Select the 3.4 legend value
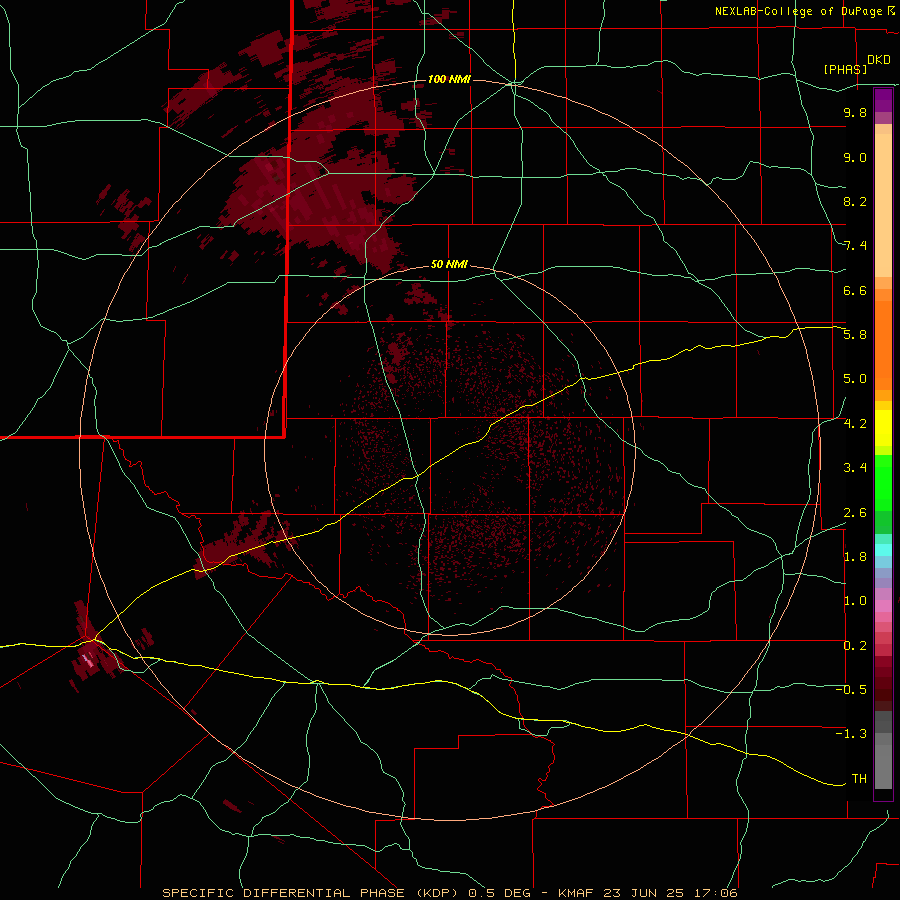Viewport: 900px width, 900px height. coord(855,468)
